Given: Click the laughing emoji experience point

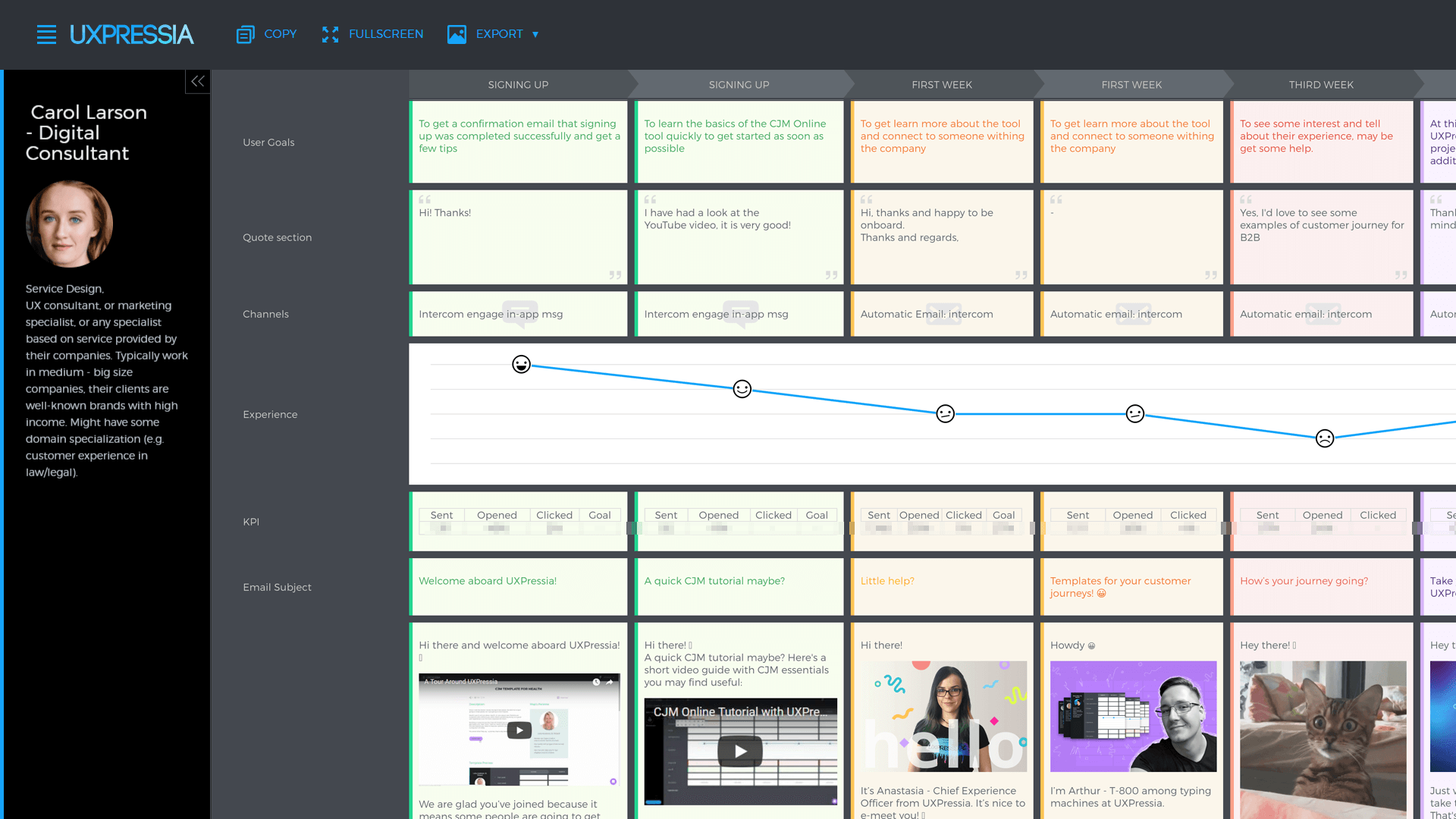Looking at the screenshot, I should coord(521,365).
